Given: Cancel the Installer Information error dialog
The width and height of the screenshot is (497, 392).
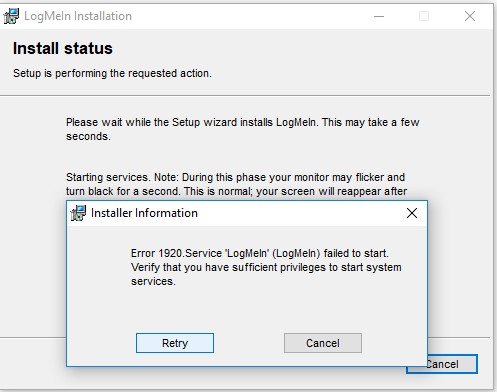Looking at the screenshot, I should (323, 343).
